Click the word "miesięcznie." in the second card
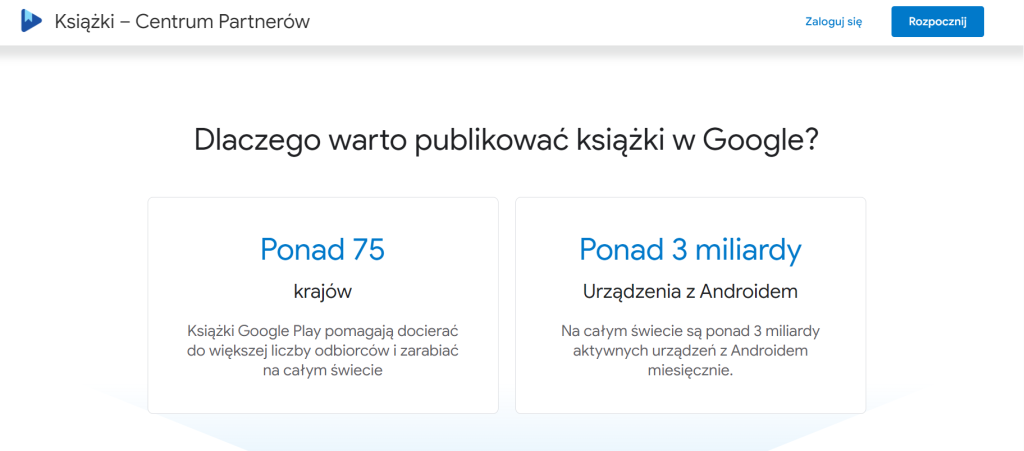 pyautogui.click(x=690, y=370)
